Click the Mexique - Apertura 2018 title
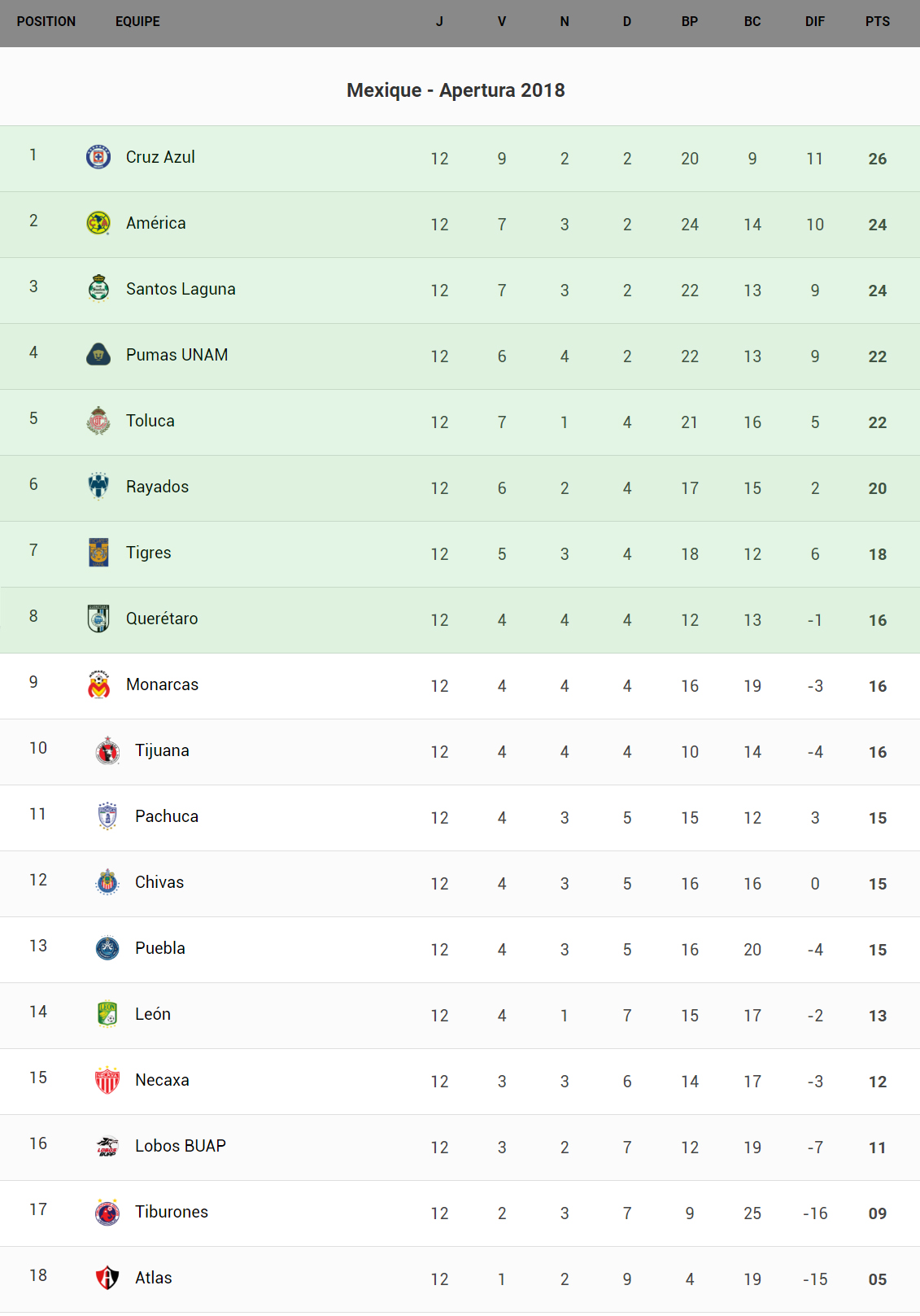 pos(456,90)
